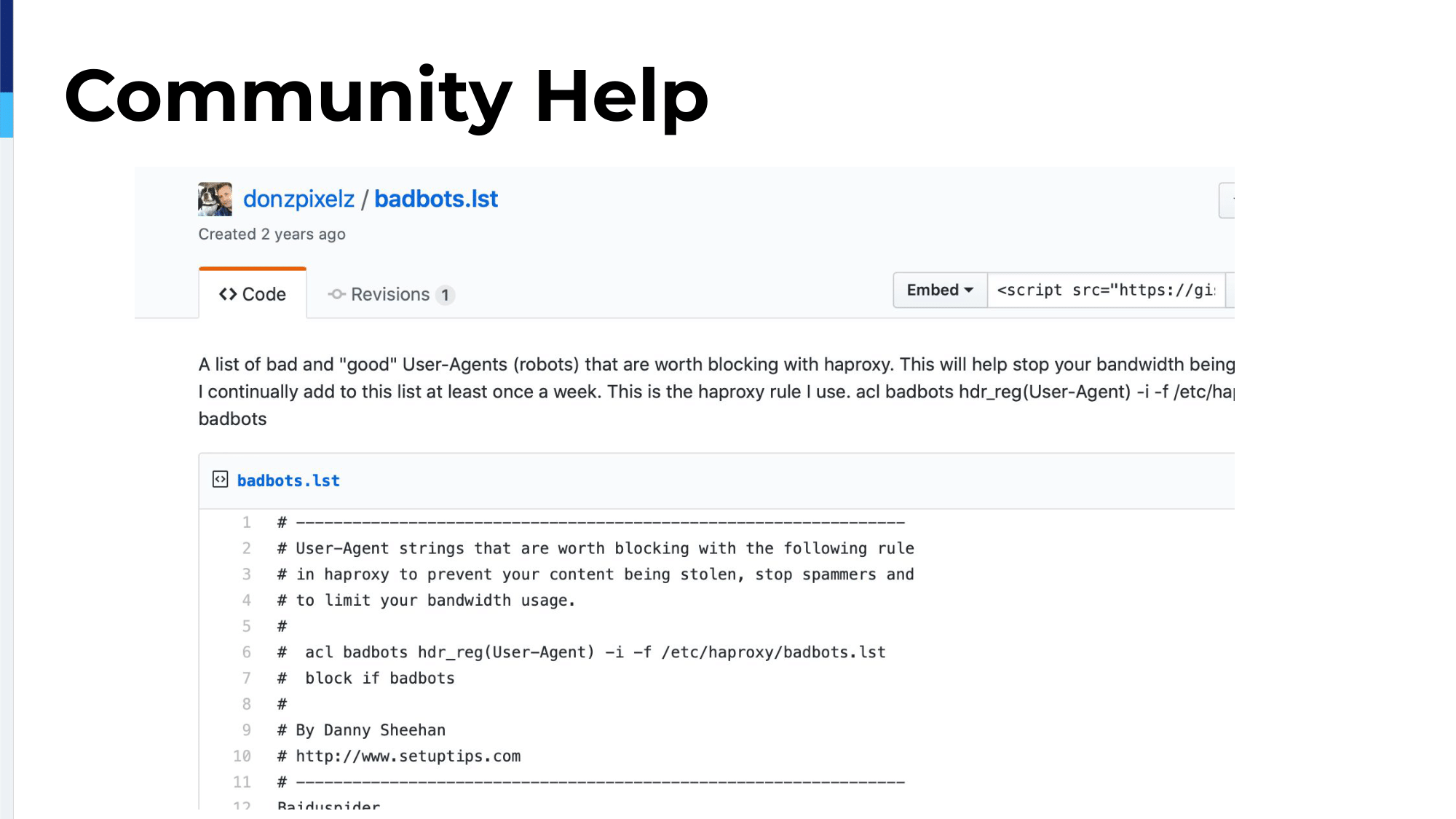Screen dimensions: 1456x819
Task: Open the Embed dropdown
Action: (940, 290)
